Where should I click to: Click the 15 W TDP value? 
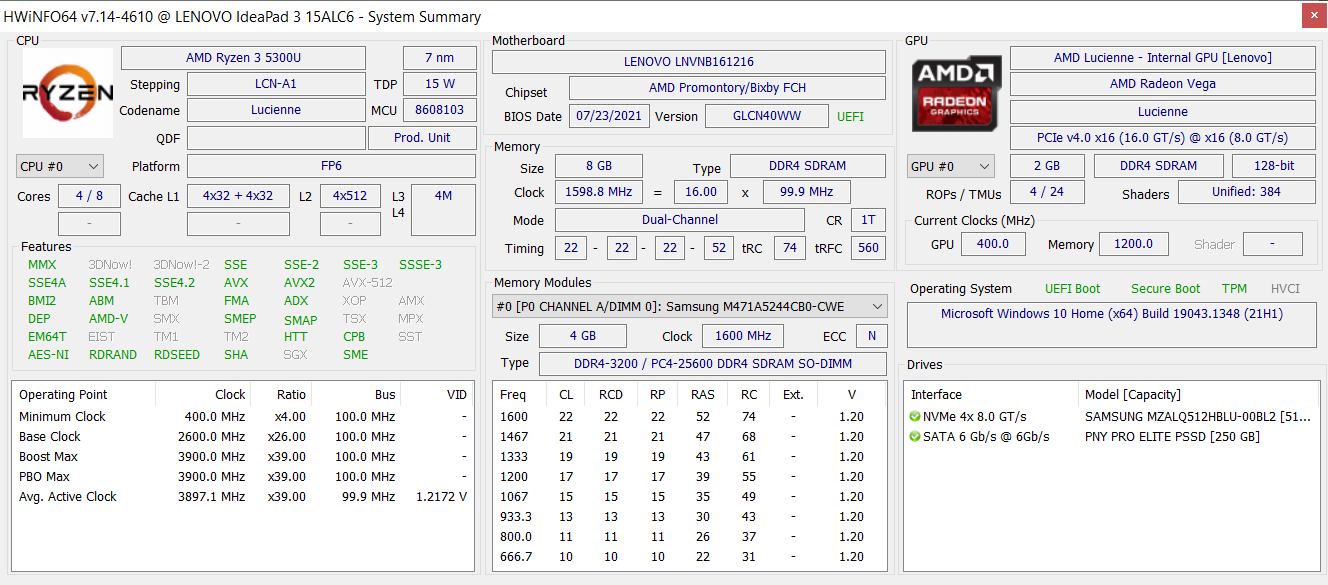point(439,85)
